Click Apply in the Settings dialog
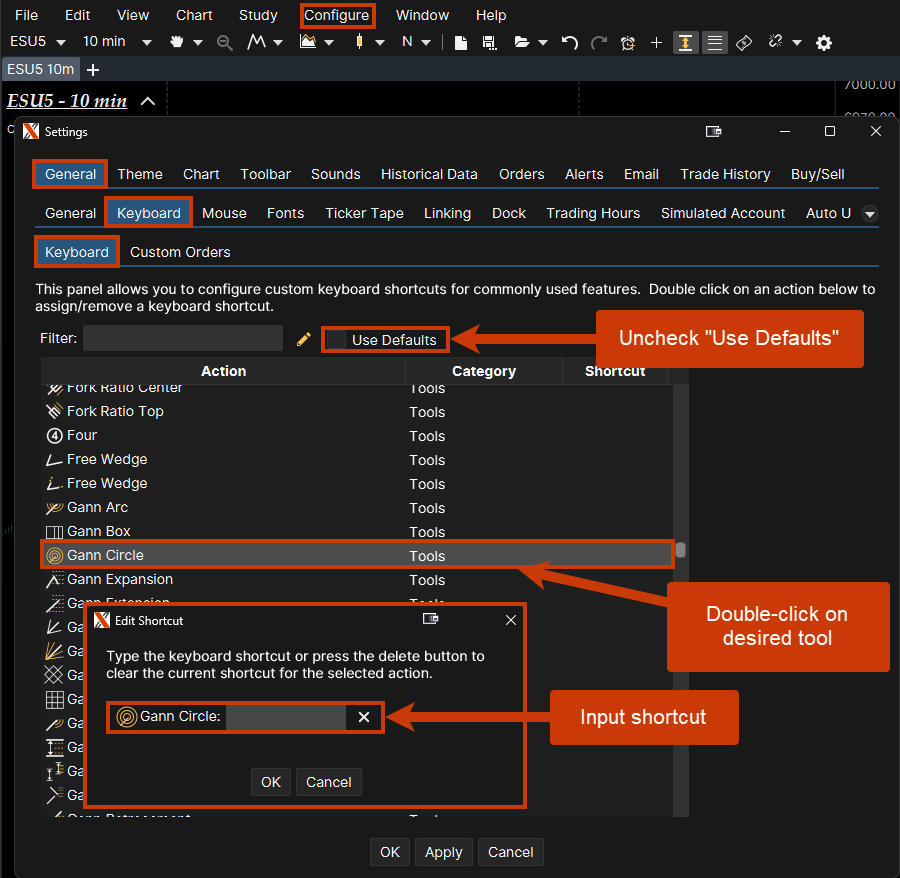The width and height of the screenshot is (900, 878). tap(443, 852)
